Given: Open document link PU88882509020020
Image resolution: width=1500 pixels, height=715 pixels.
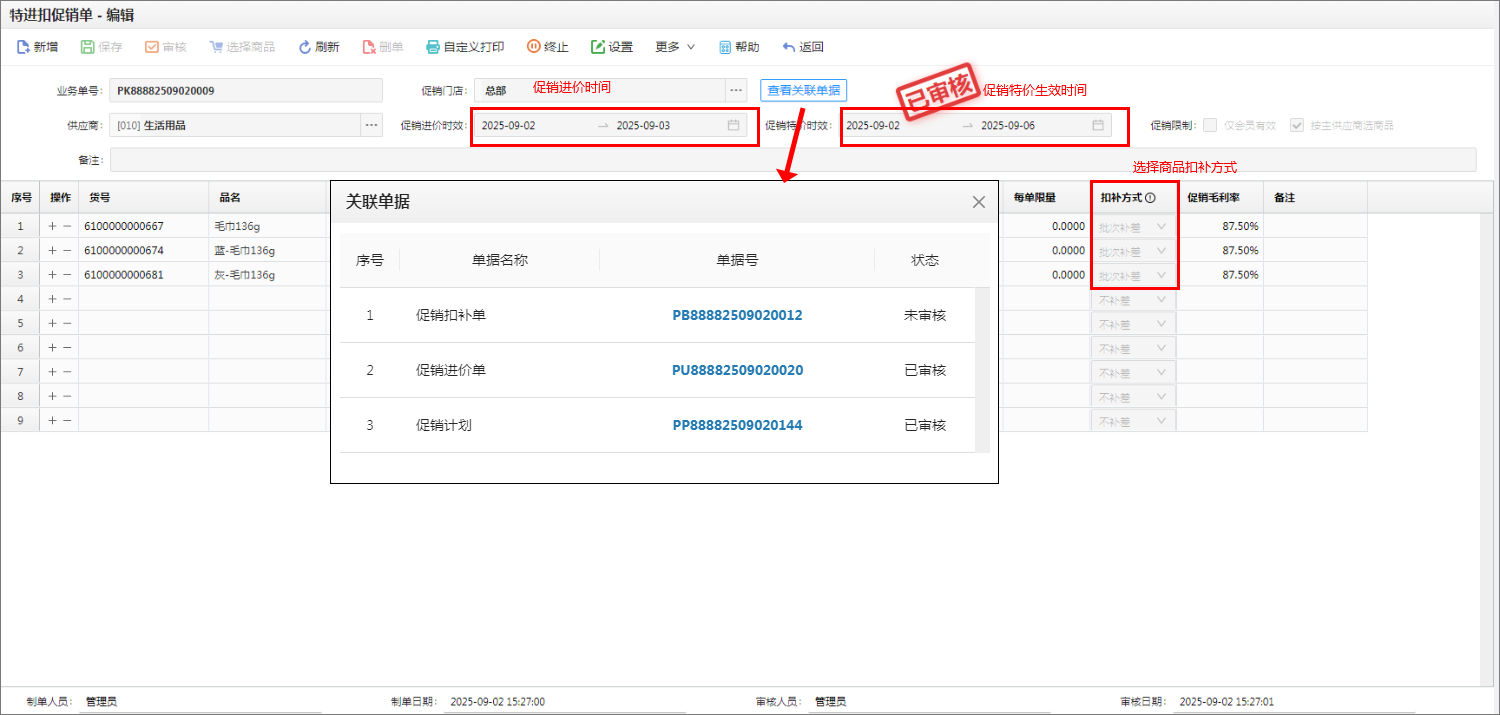Looking at the screenshot, I should click(737, 370).
